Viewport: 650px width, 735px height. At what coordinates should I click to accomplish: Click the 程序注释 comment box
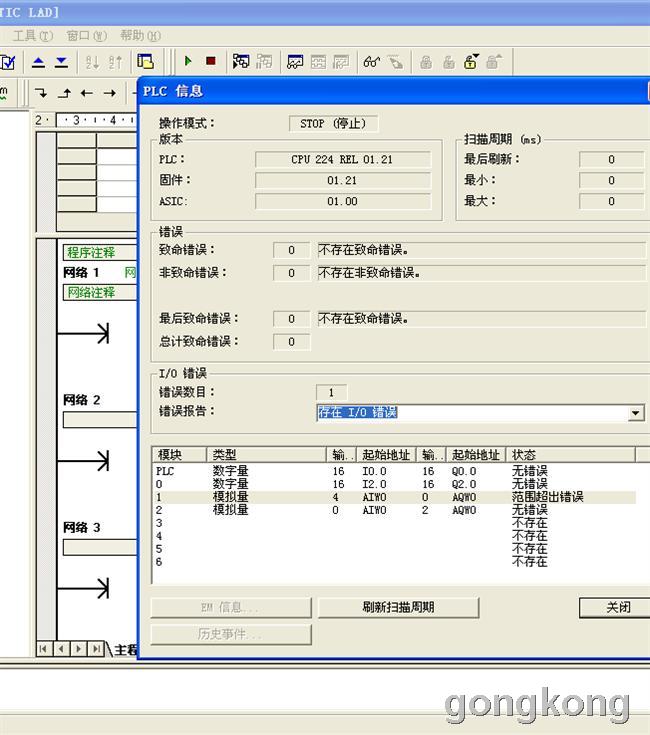pyautogui.click(x=100, y=253)
